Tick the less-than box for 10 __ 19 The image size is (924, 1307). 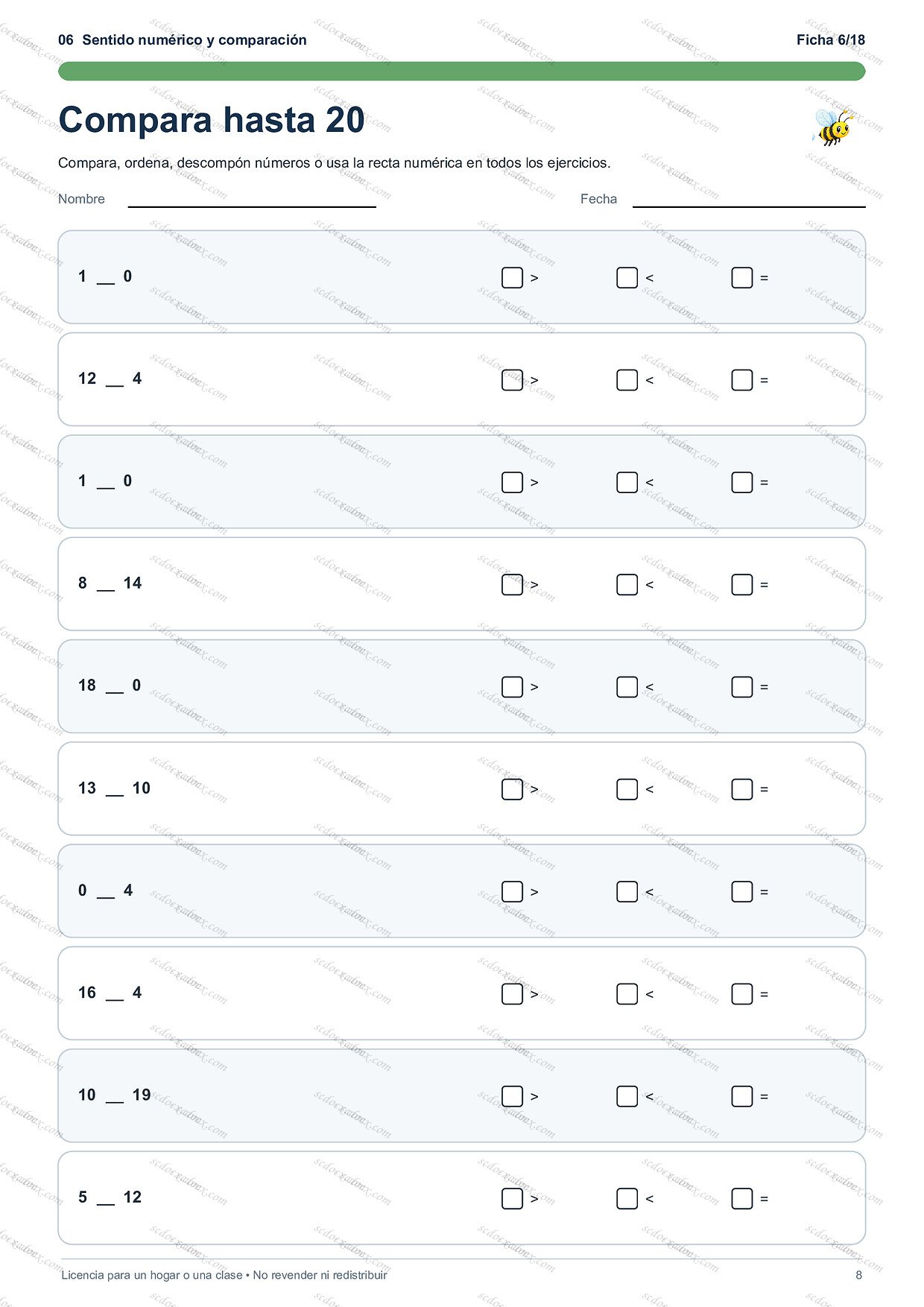tap(627, 1096)
